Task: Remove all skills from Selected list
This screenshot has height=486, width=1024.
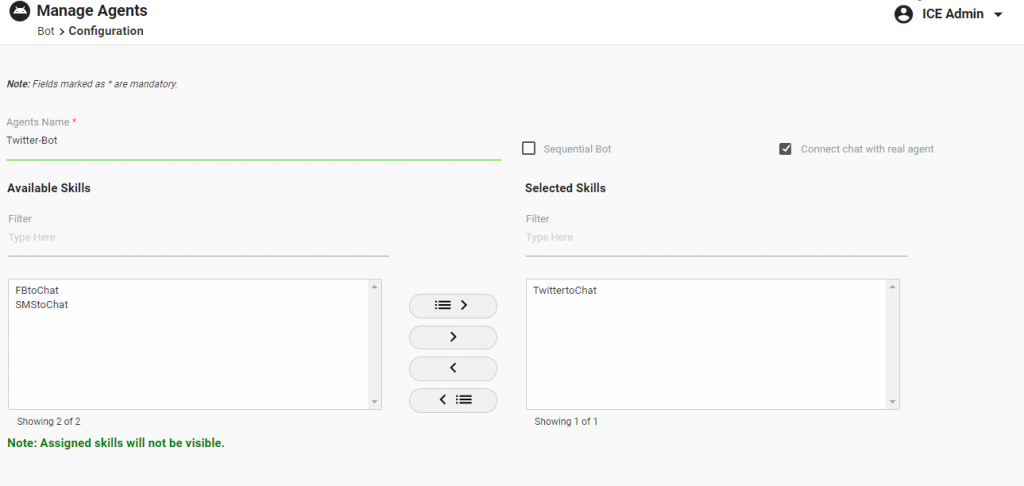Action: pyautogui.click(x=453, y=399)
